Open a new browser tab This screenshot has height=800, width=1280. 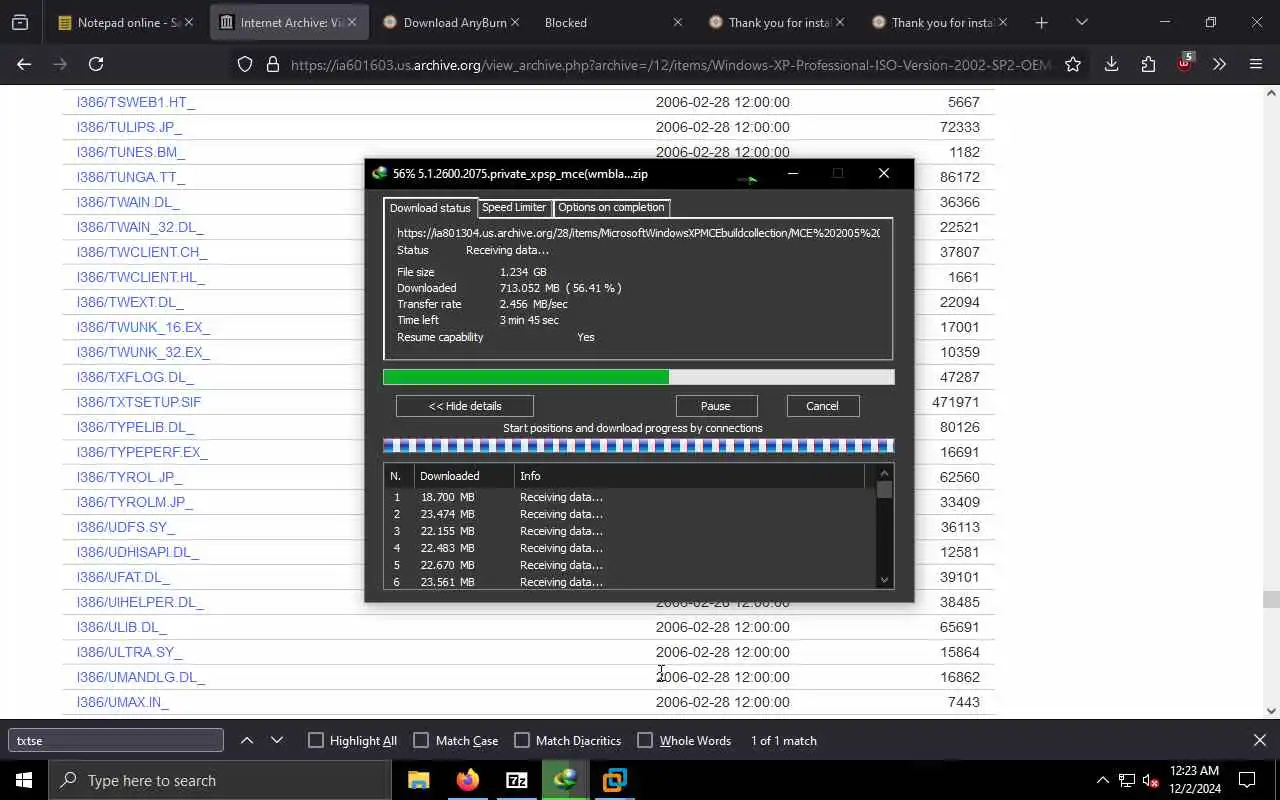(x=1041, y=22)
